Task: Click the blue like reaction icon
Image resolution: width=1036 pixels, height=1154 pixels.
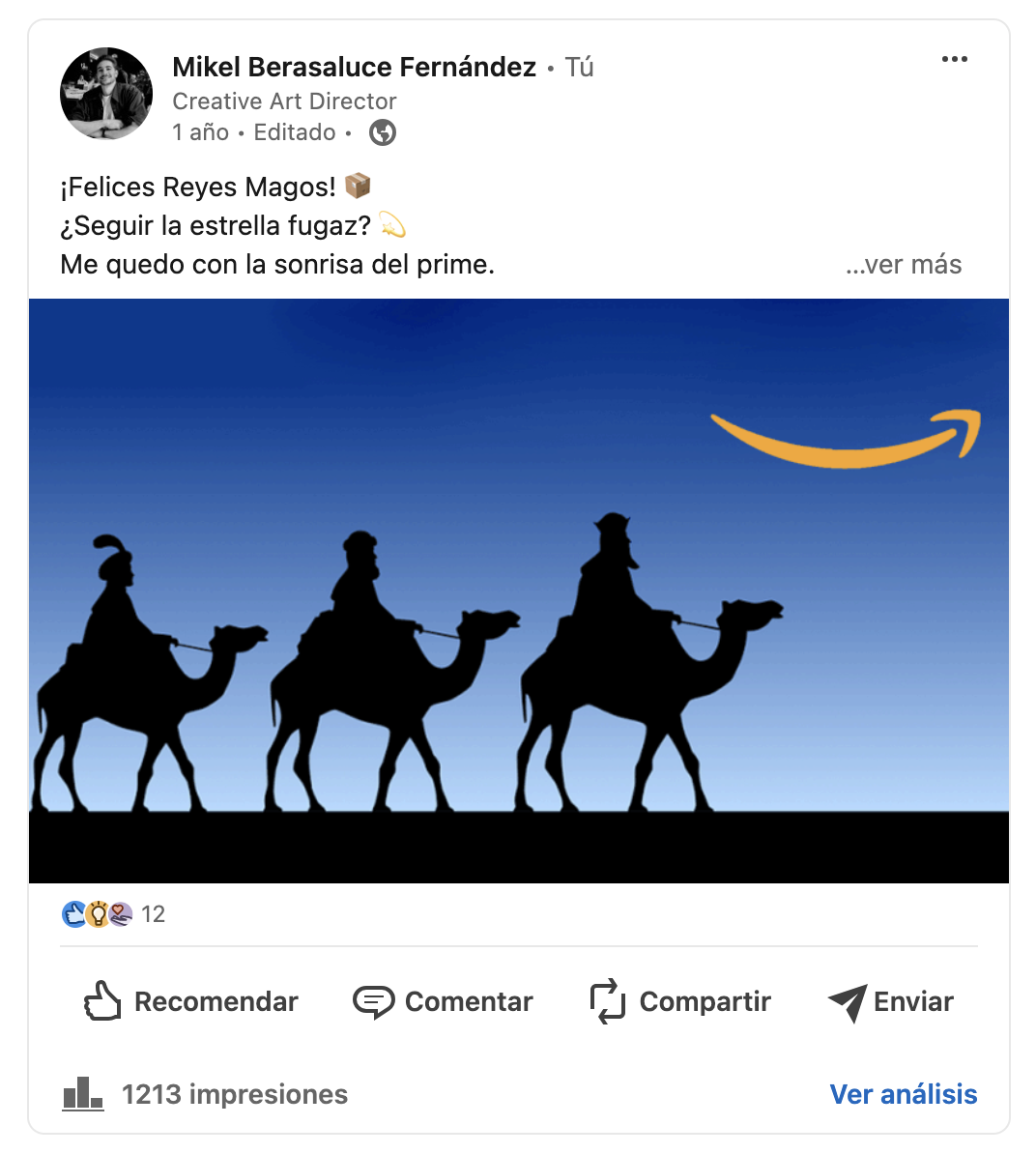Action: [x=74, y=914]
